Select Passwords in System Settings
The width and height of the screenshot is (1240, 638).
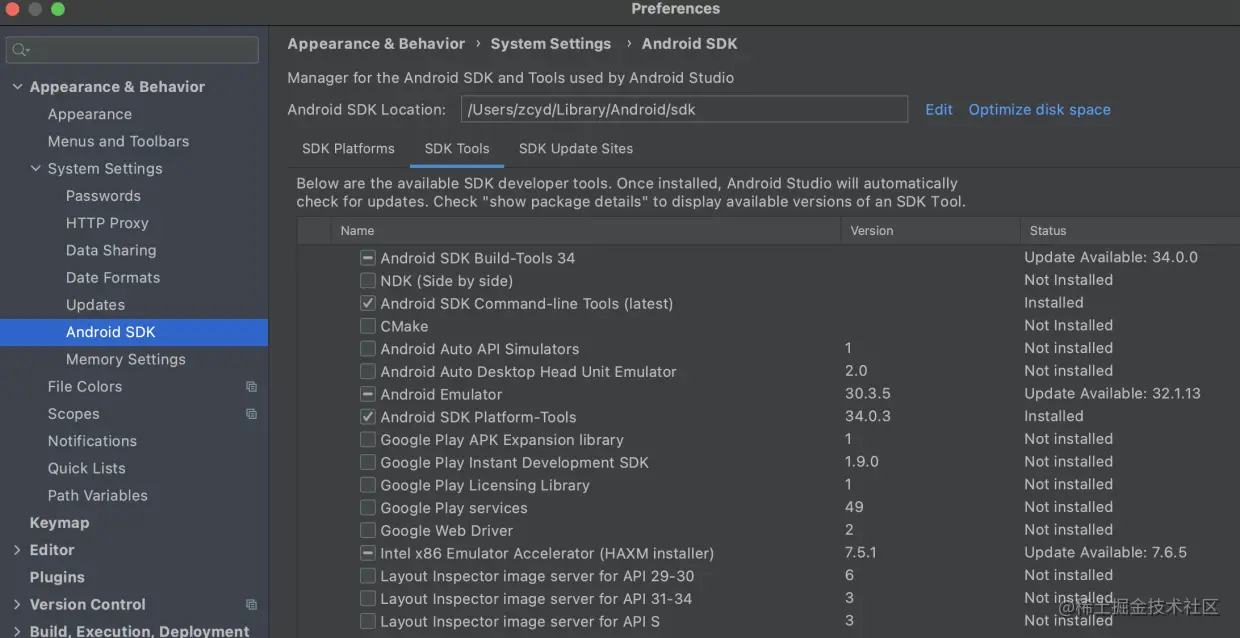(103, 196)
